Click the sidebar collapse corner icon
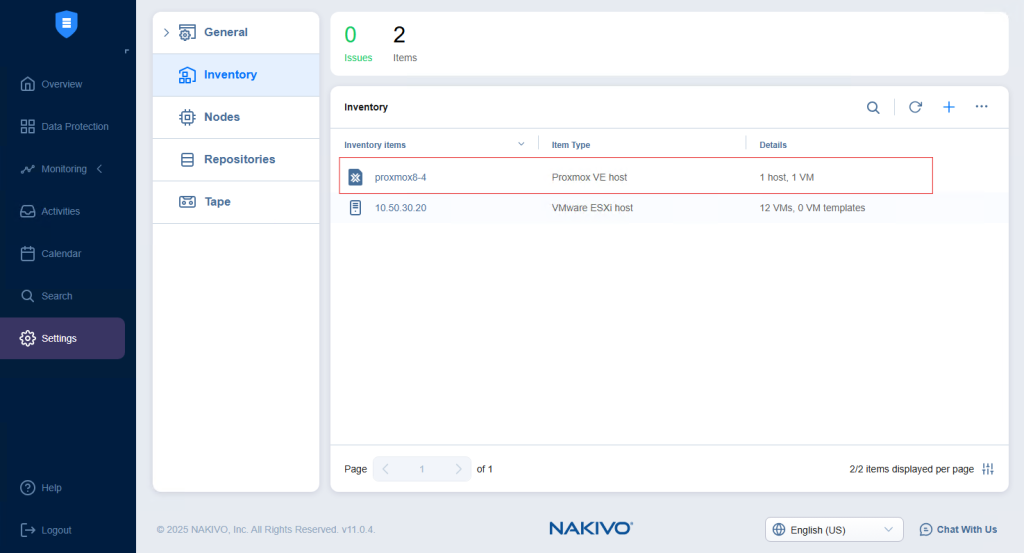Image resolution: width=1024 pixels, height=553 pixels. [127, 51]
